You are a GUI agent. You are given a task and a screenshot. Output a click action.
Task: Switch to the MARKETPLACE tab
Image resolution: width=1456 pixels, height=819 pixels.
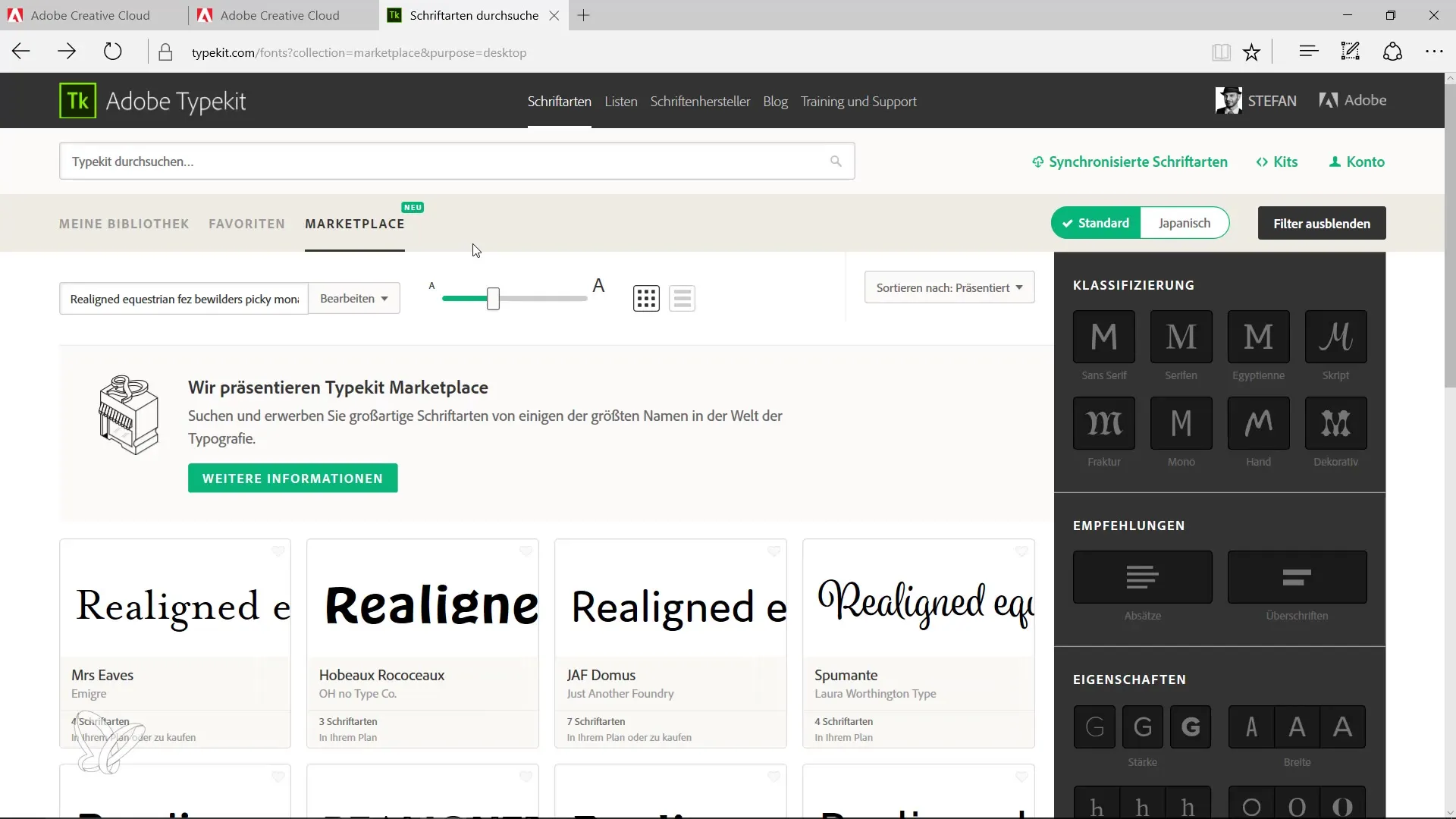coord(355,224)
